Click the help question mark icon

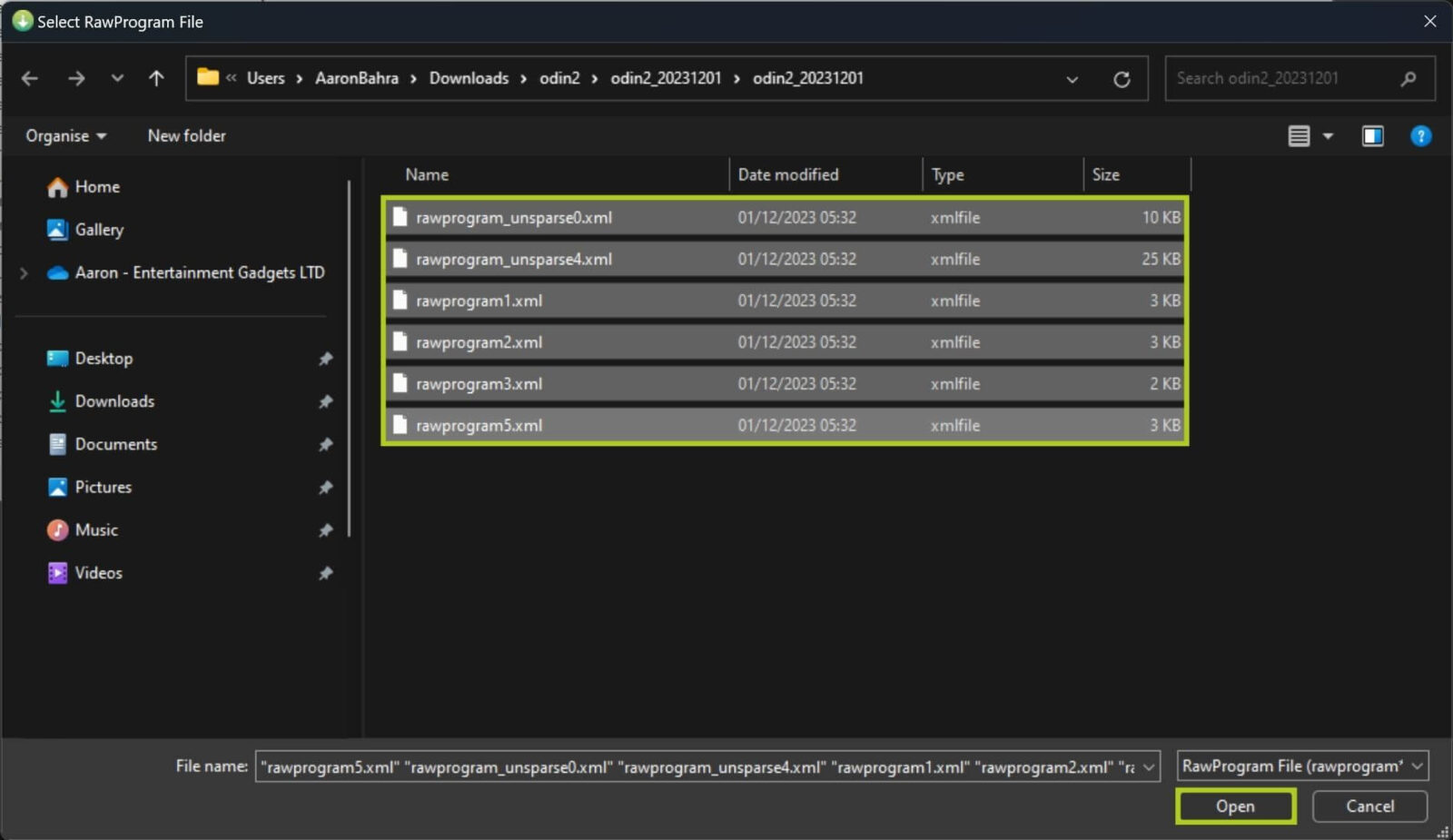coord(1420,135)
